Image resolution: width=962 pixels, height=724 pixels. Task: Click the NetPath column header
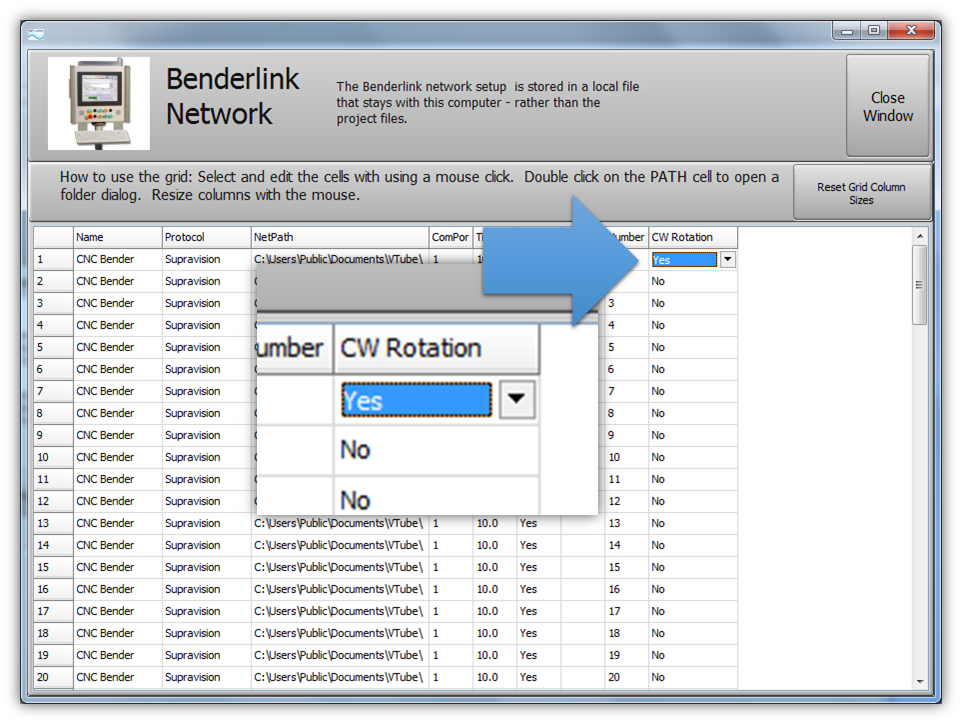[x=339, y=237]
